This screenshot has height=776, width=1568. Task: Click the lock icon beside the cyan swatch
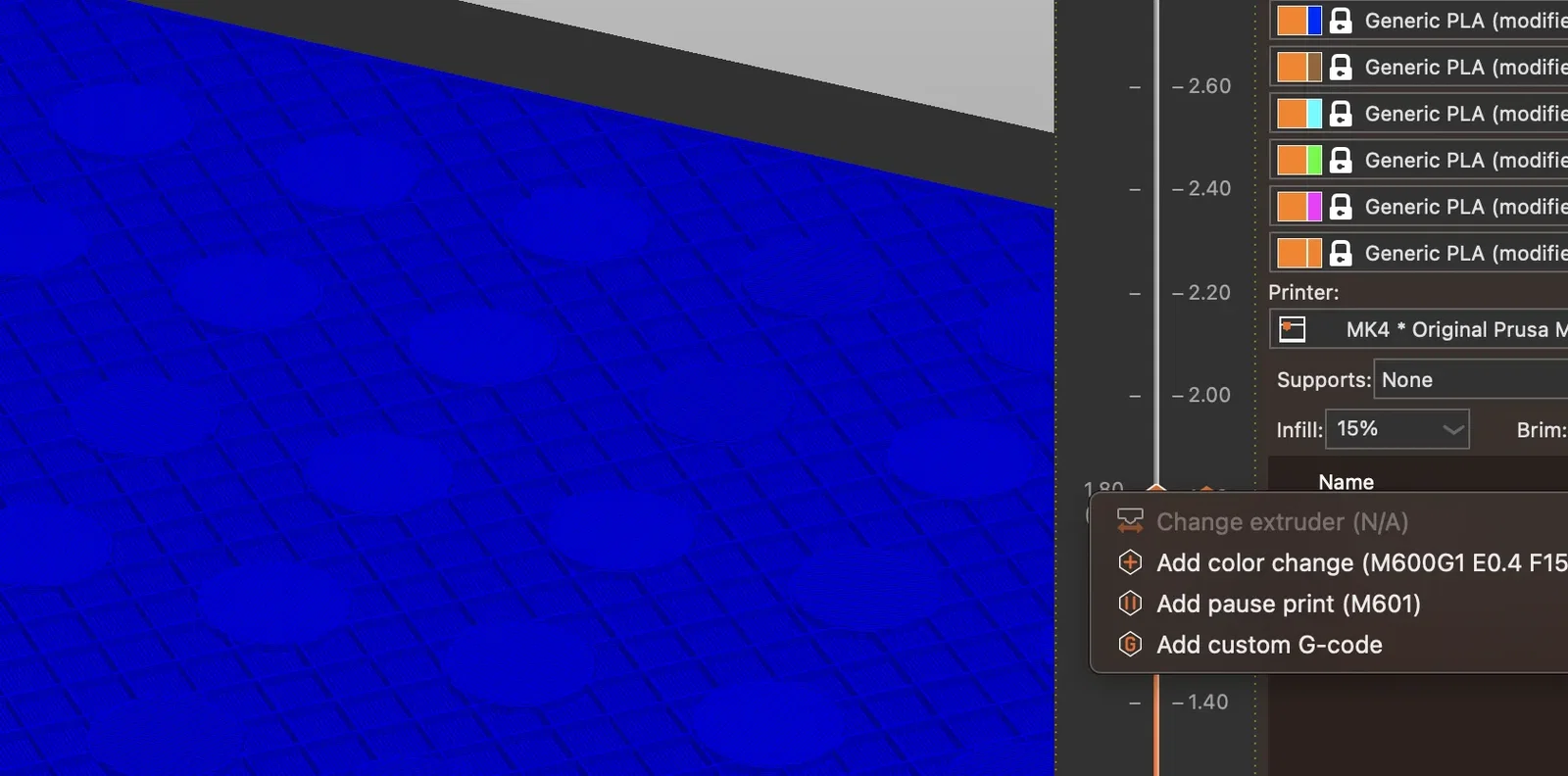point(1341,114)
